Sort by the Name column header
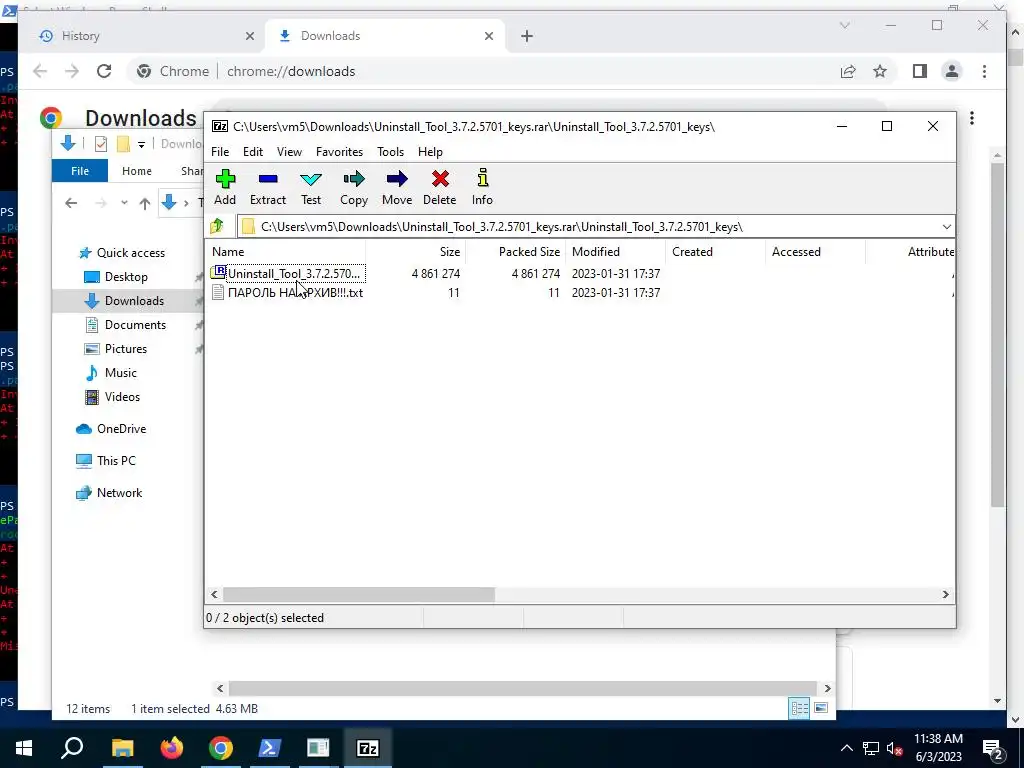 [x=285, y=251]
